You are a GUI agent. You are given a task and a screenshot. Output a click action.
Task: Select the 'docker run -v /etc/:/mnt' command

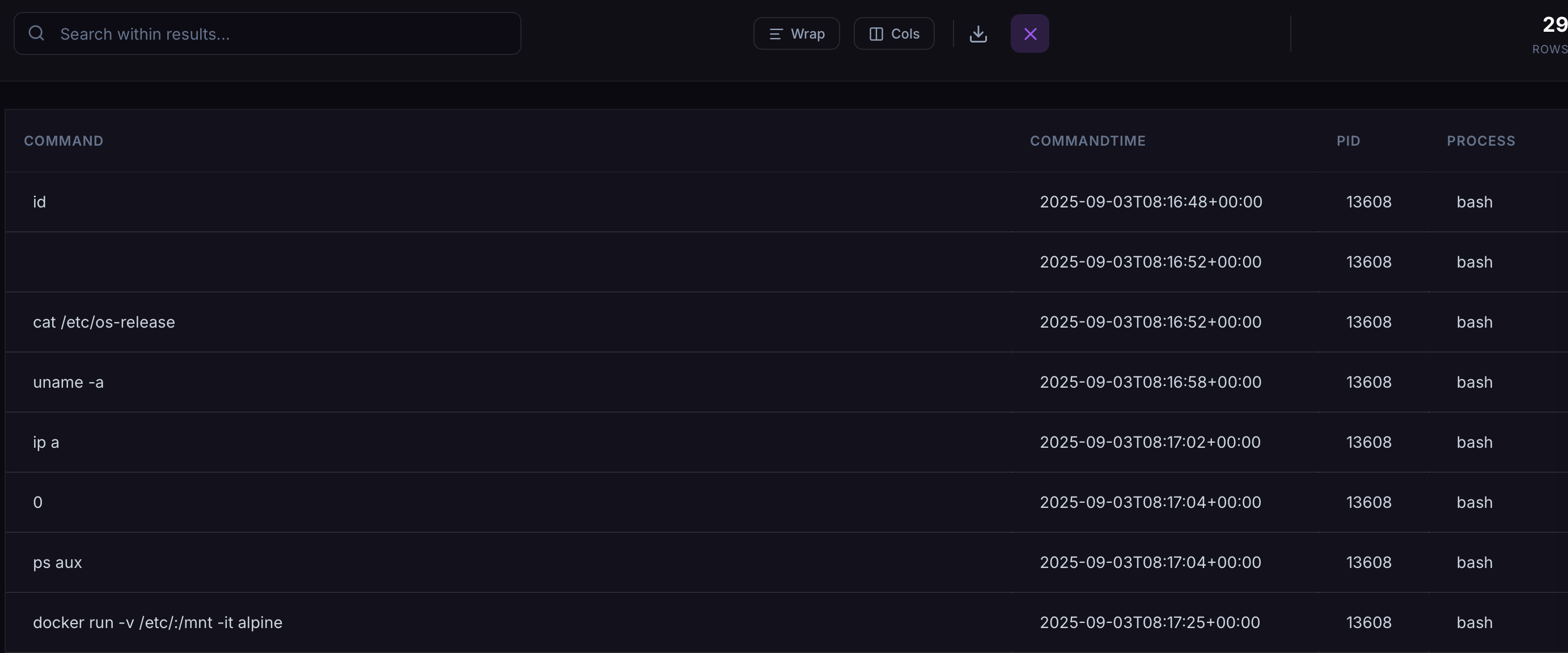pos(158,622)
